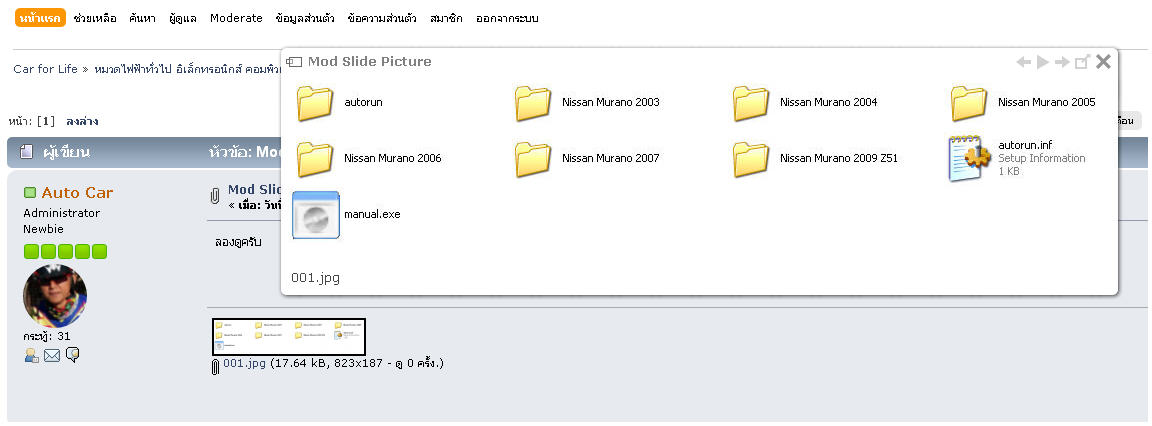Click the Nissan Murano 2006 folder icon

[316, 159]
